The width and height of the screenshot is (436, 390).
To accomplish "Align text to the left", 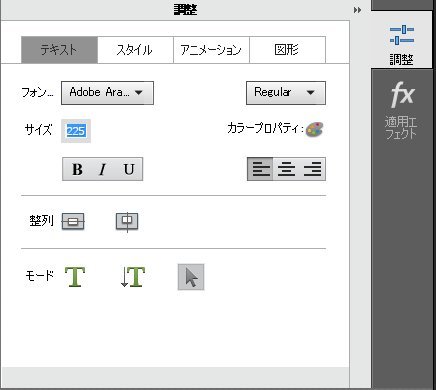I will 260,169.
